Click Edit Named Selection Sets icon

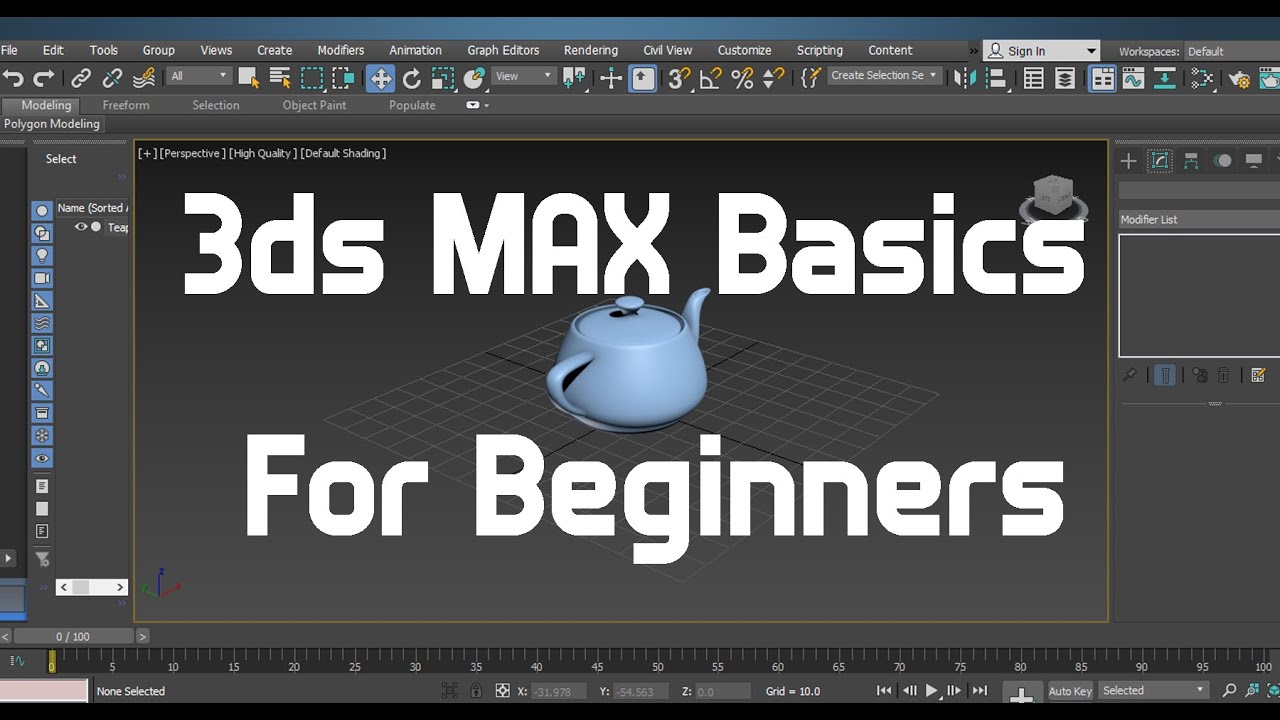point(810,78)
